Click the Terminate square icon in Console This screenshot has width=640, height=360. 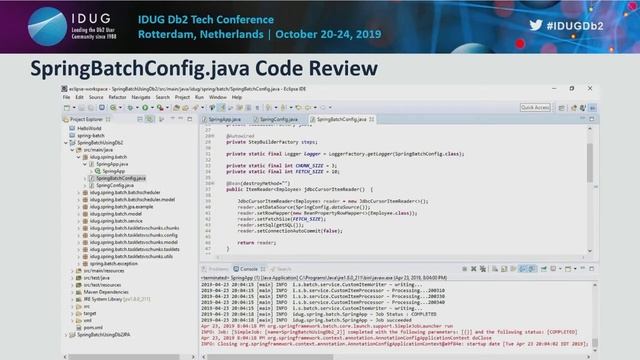(x=464, y=269)
